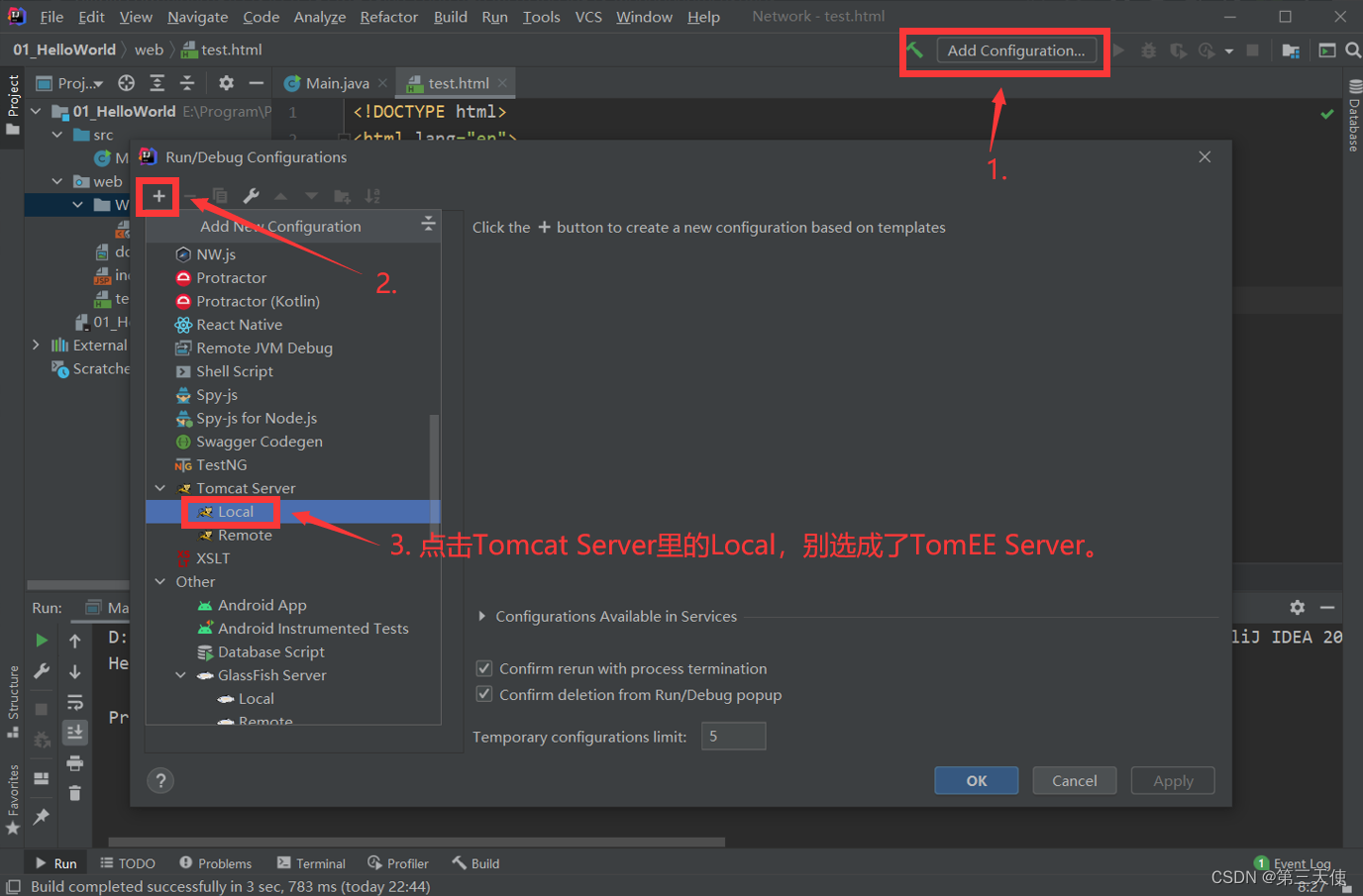Viewport: 1363px width, 896px height.
Task: Click the green Rerun icon in Run panel
Action: click(42, 641)
